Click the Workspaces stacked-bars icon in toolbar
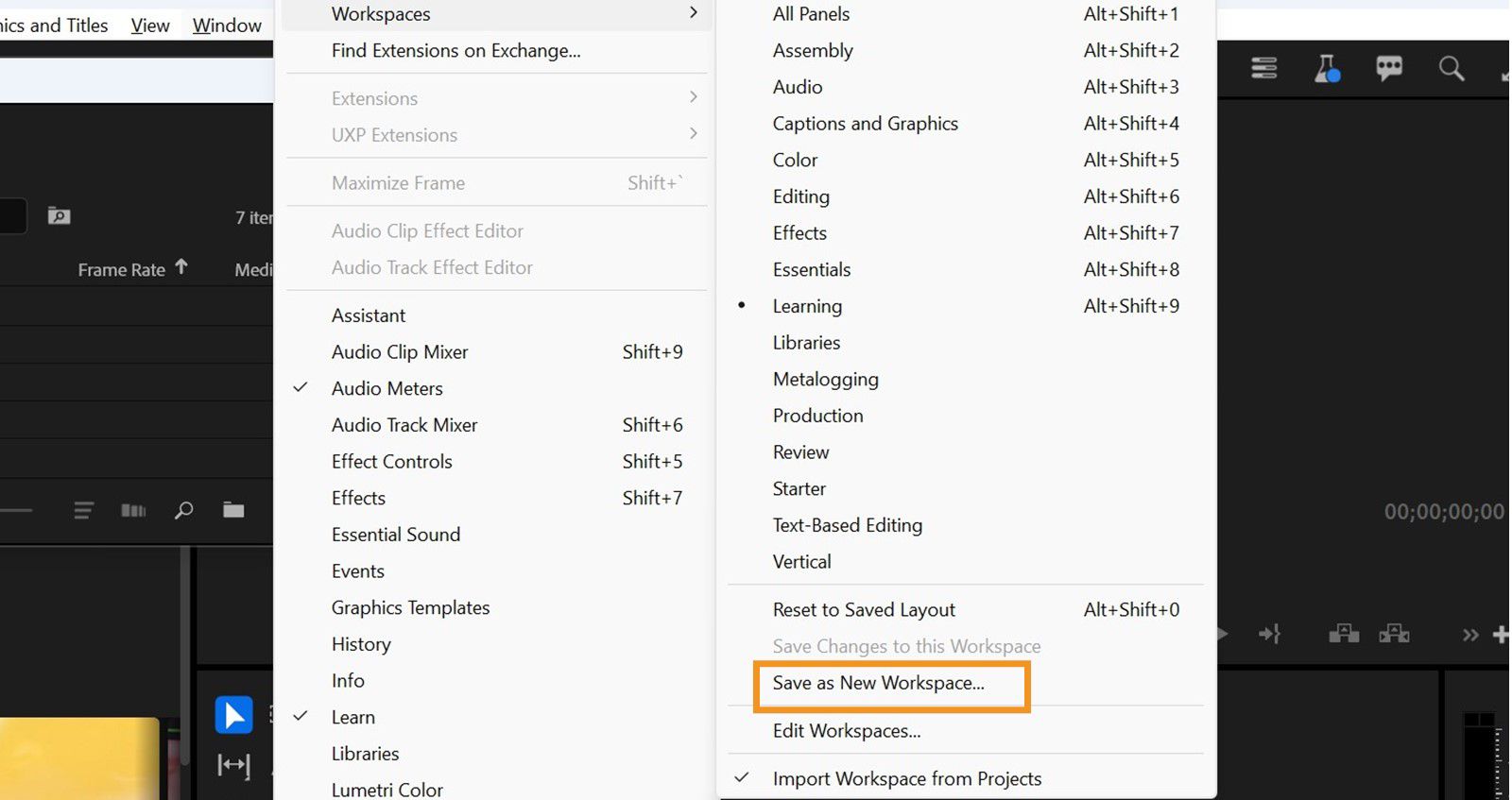 coord(1264,68)
